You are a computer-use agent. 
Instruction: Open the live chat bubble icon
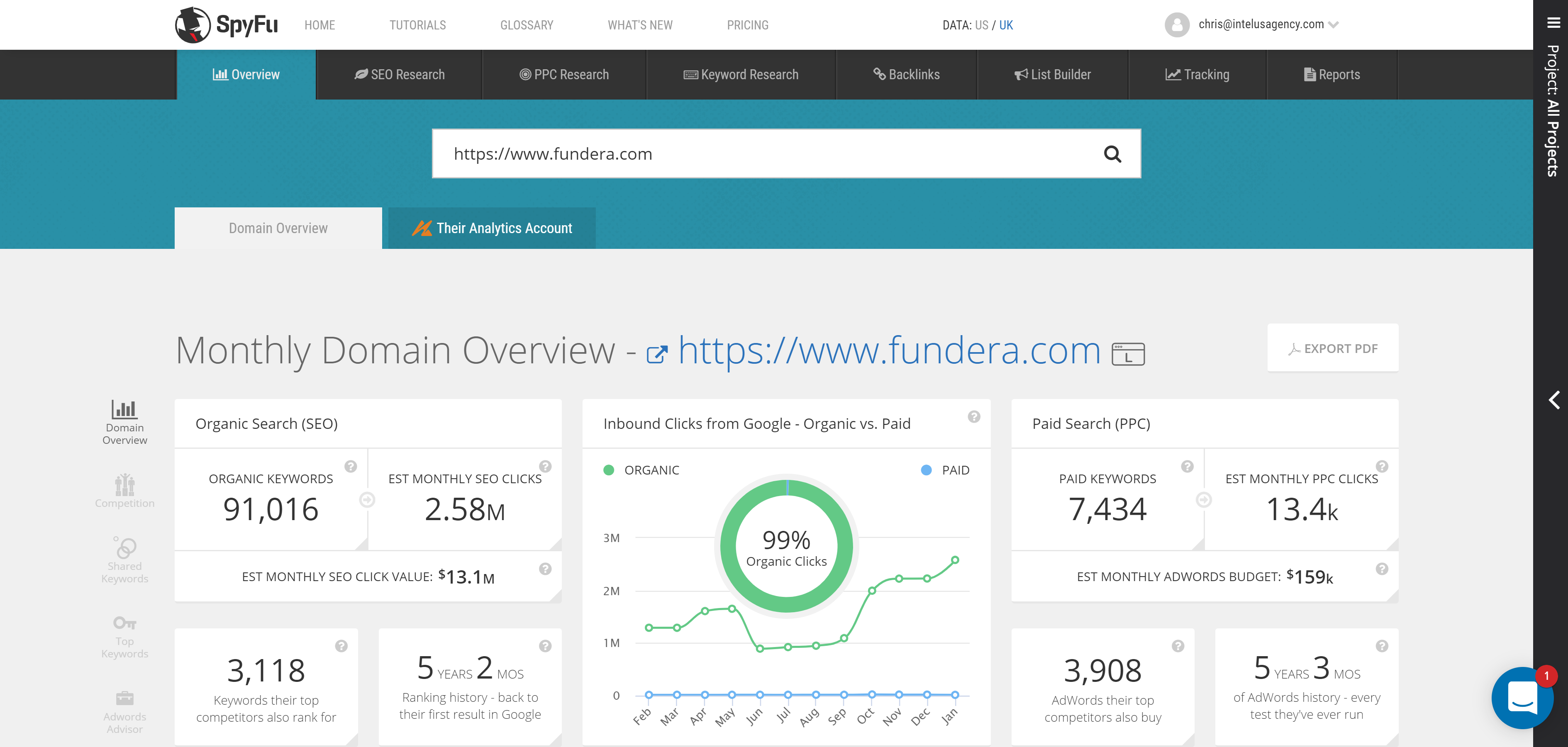pos(1522,698)
